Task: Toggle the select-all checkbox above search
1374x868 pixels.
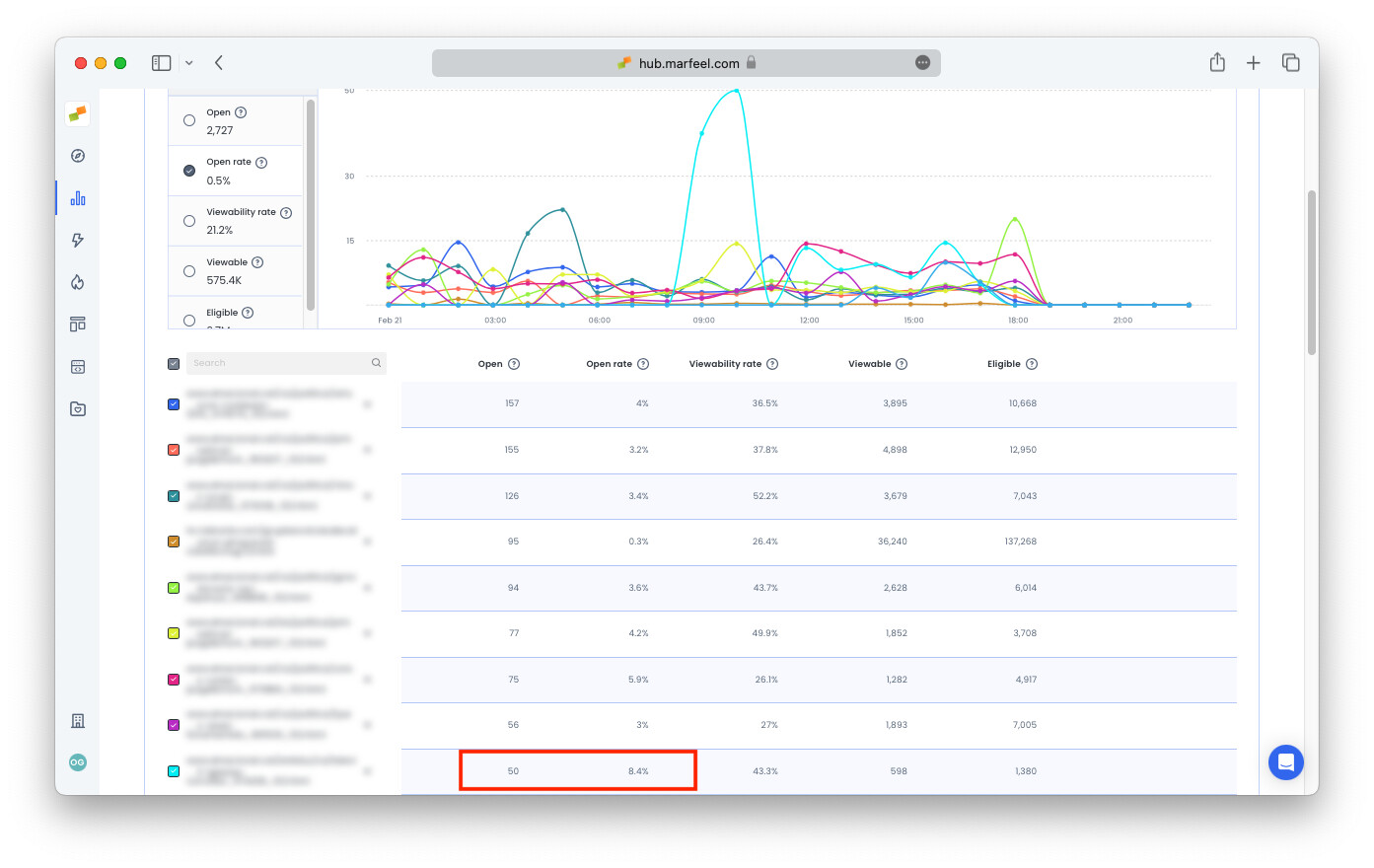Action: point(174,363)
